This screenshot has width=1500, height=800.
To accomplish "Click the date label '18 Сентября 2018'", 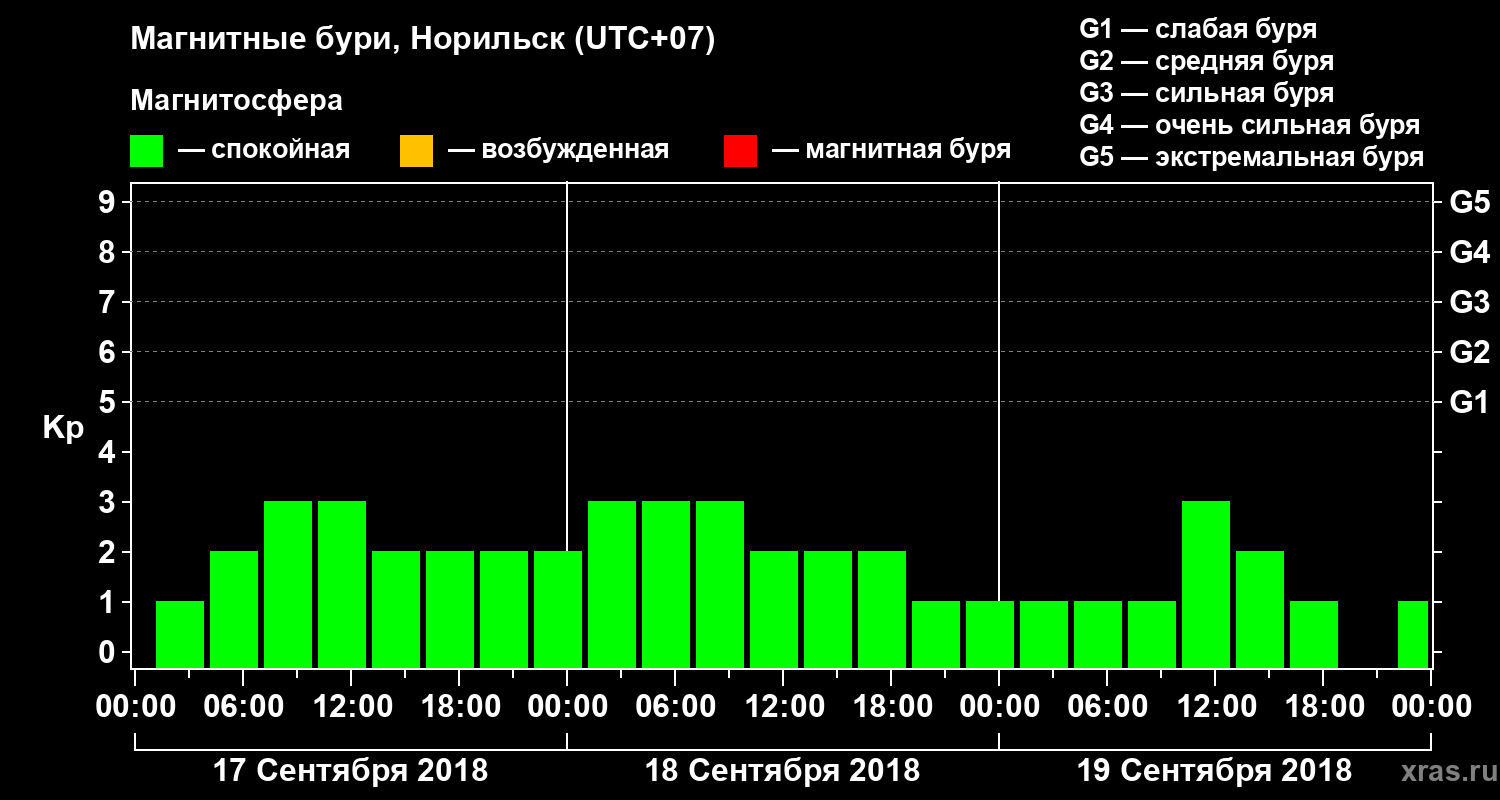I will pyautogui.click(x=783, y=771).
